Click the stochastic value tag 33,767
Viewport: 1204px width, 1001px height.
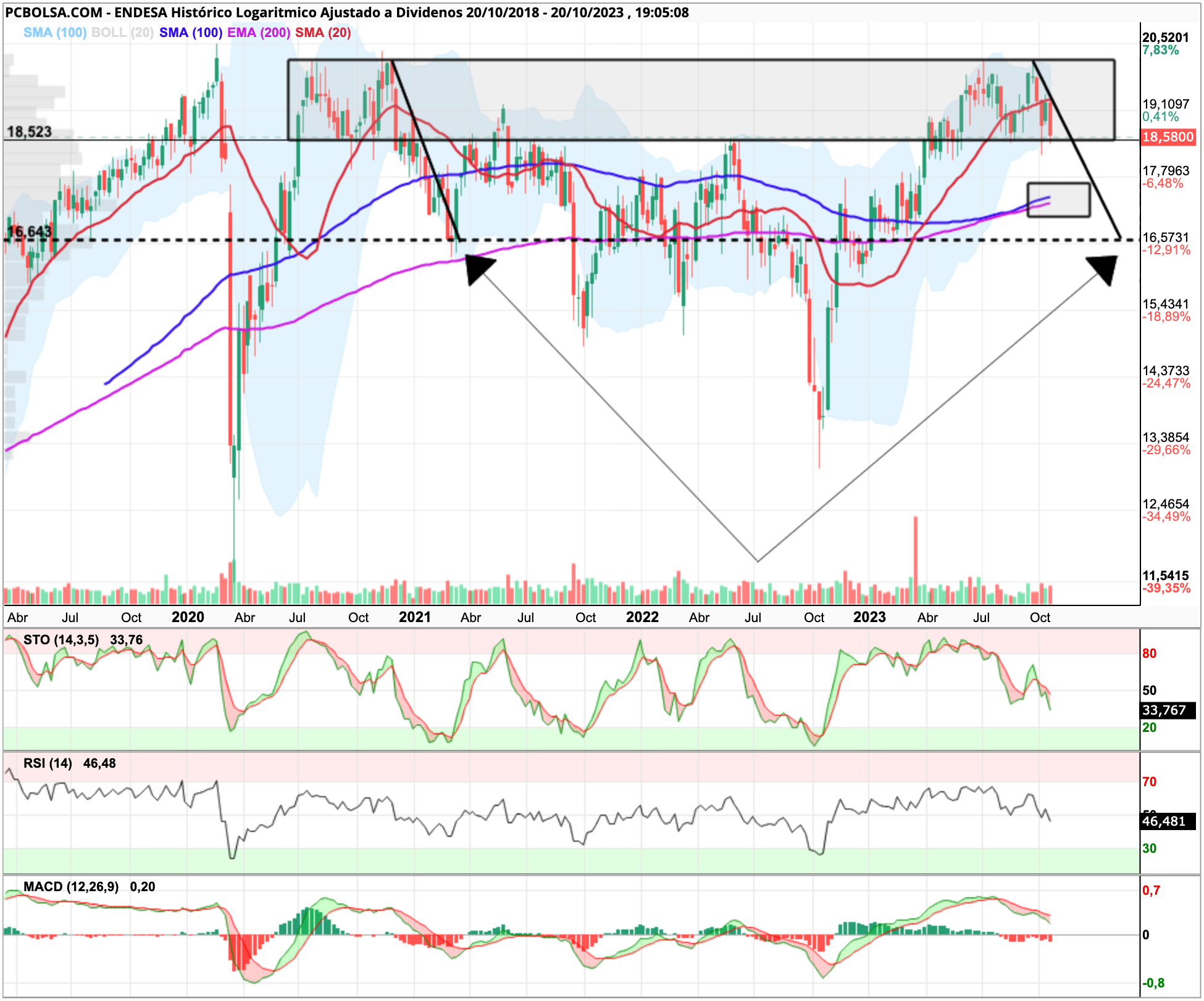1168,710
